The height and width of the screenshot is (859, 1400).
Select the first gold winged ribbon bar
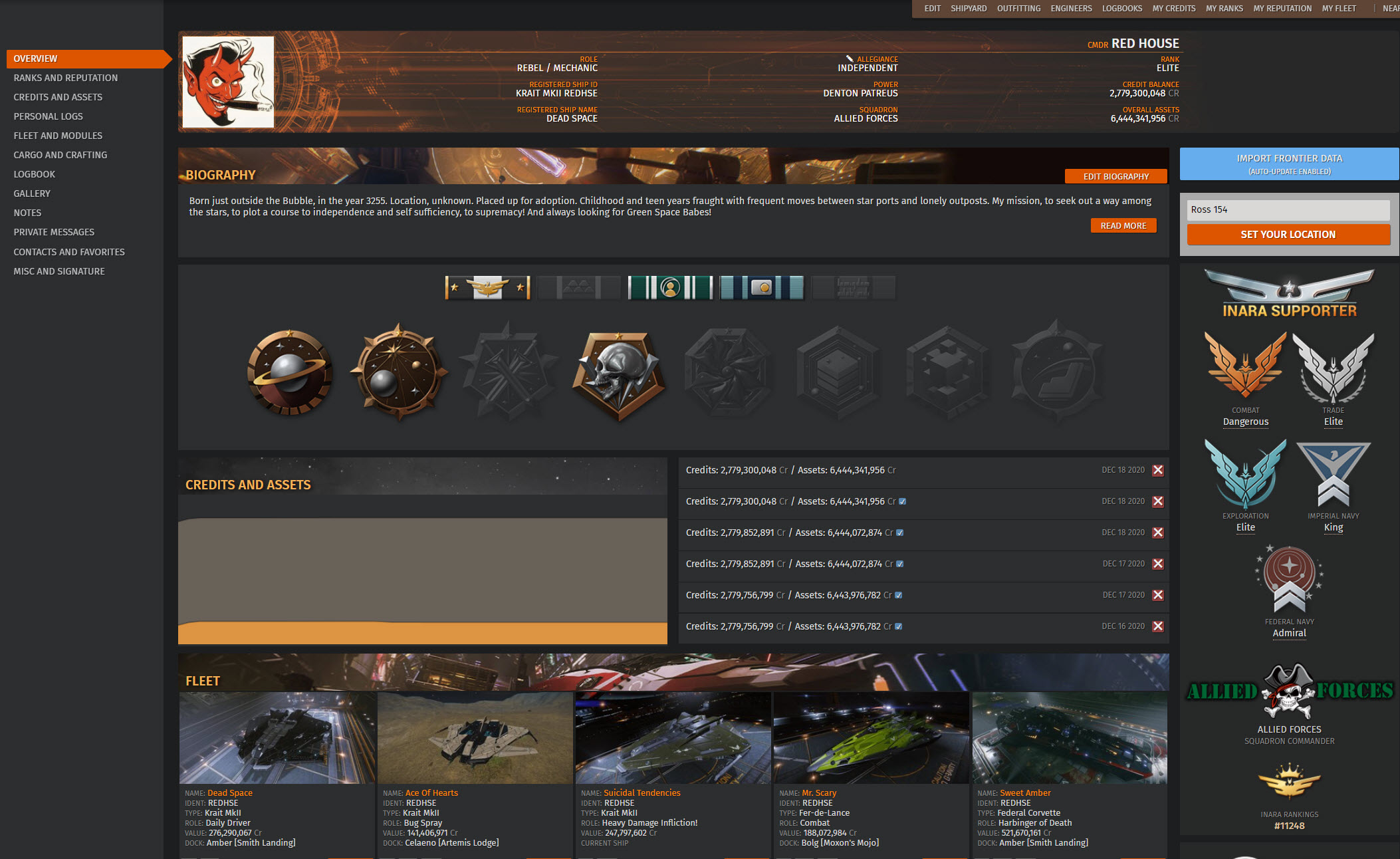(487, 288)
